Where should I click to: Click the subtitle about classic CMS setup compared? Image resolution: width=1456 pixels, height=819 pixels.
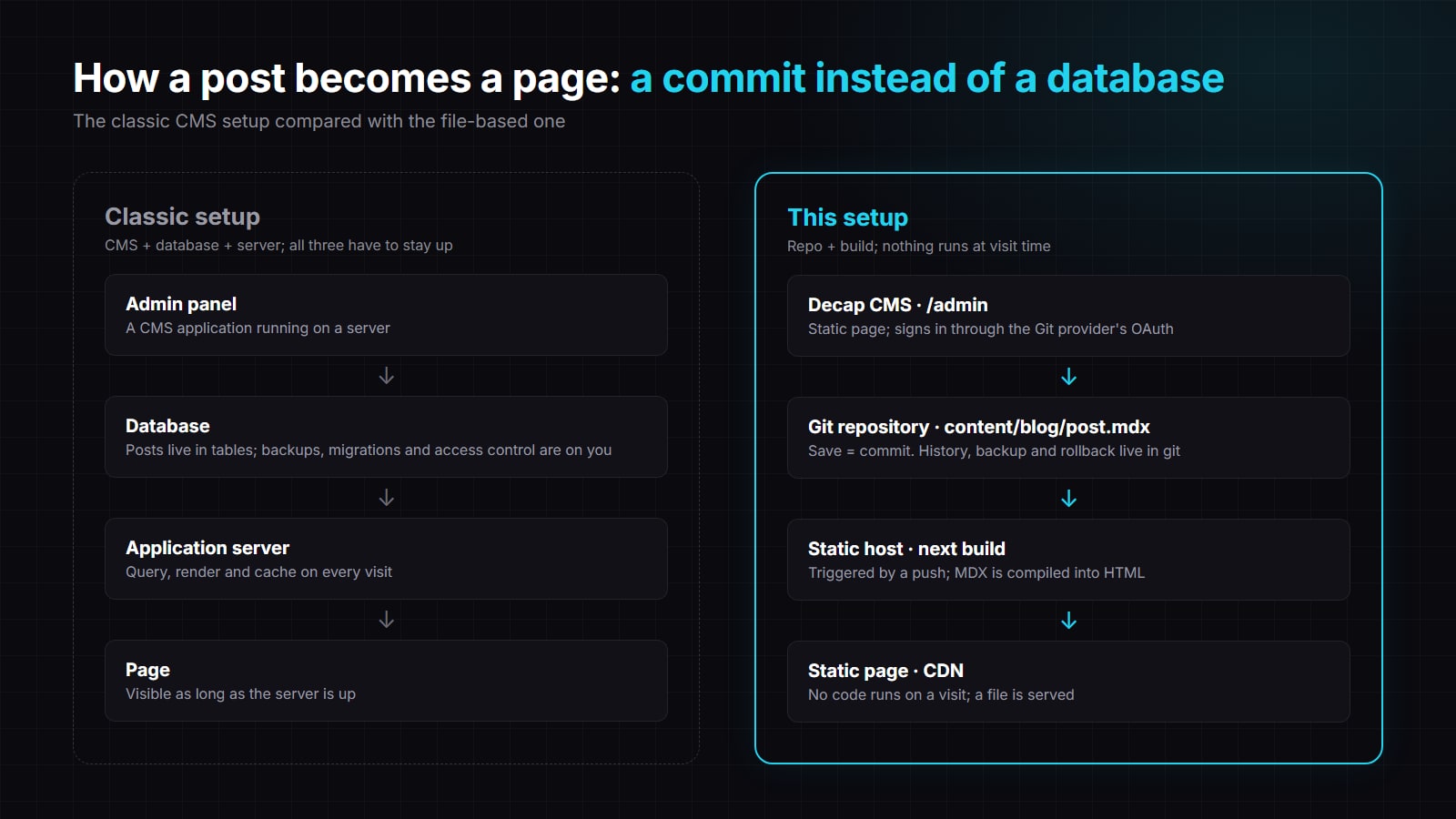click(x=318, y=121)
